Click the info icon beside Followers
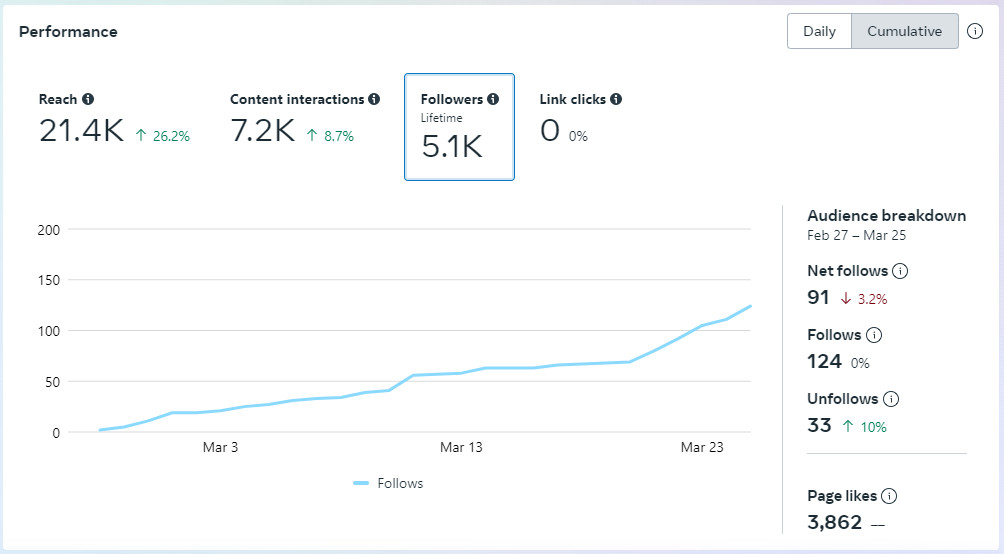Viewport: 1004px width, 554px height. tap(493, 99)
